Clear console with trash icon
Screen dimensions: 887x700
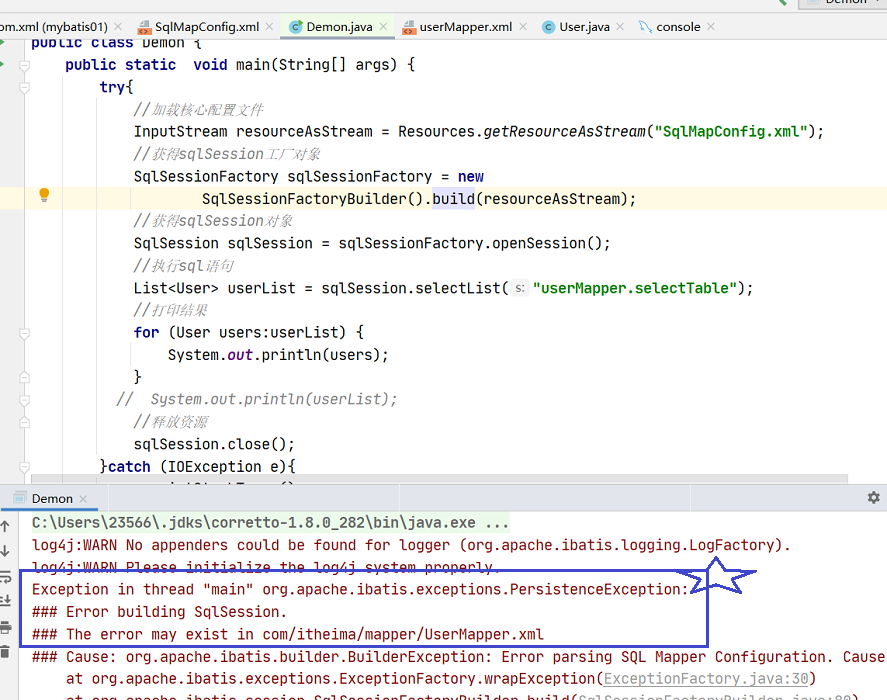coord(5,652)
